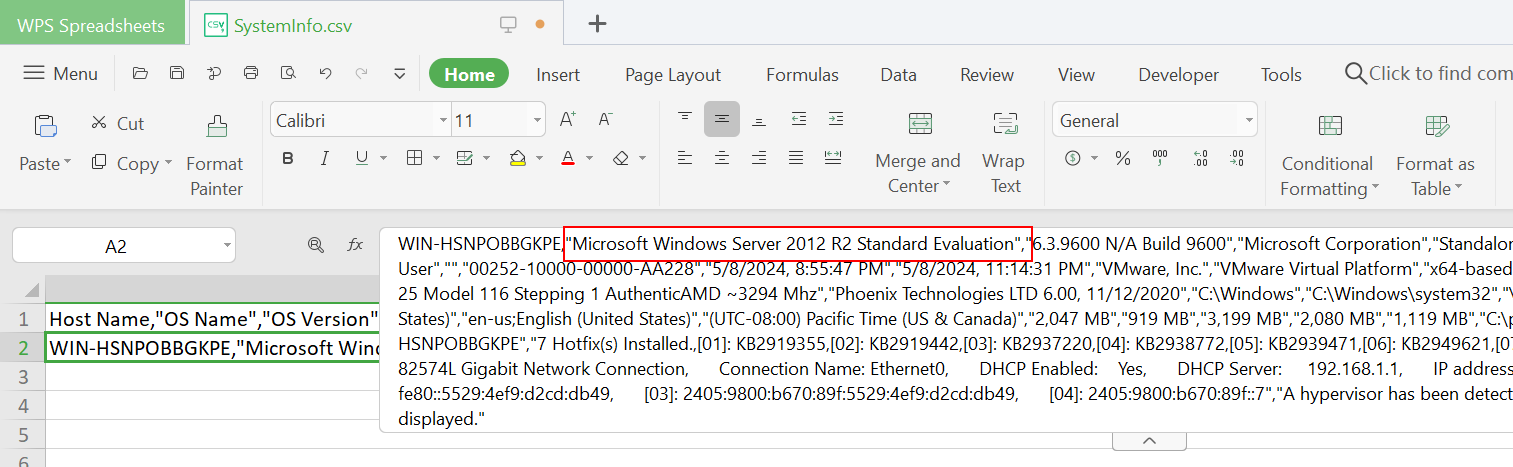Switch to the Page Layout tab

click(x=673, y=74)
